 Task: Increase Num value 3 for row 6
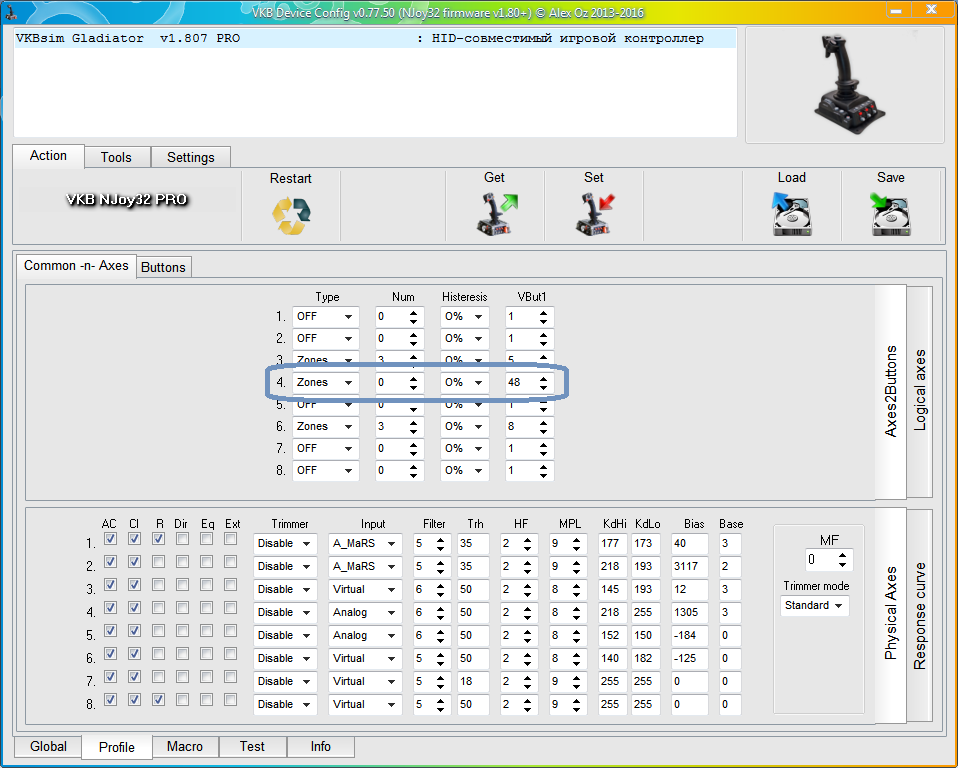point(414,423)
